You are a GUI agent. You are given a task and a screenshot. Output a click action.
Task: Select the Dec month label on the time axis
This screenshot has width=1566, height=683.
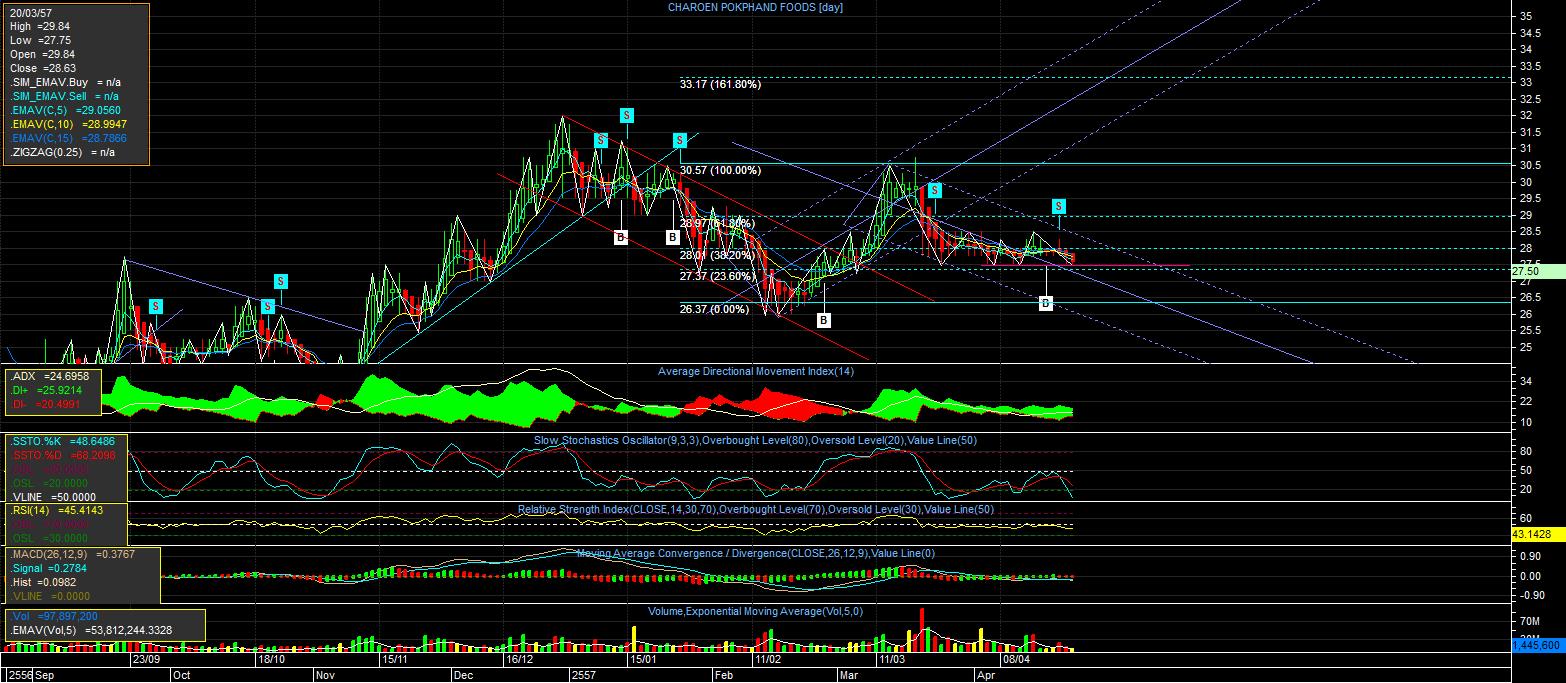coord(463,675)
